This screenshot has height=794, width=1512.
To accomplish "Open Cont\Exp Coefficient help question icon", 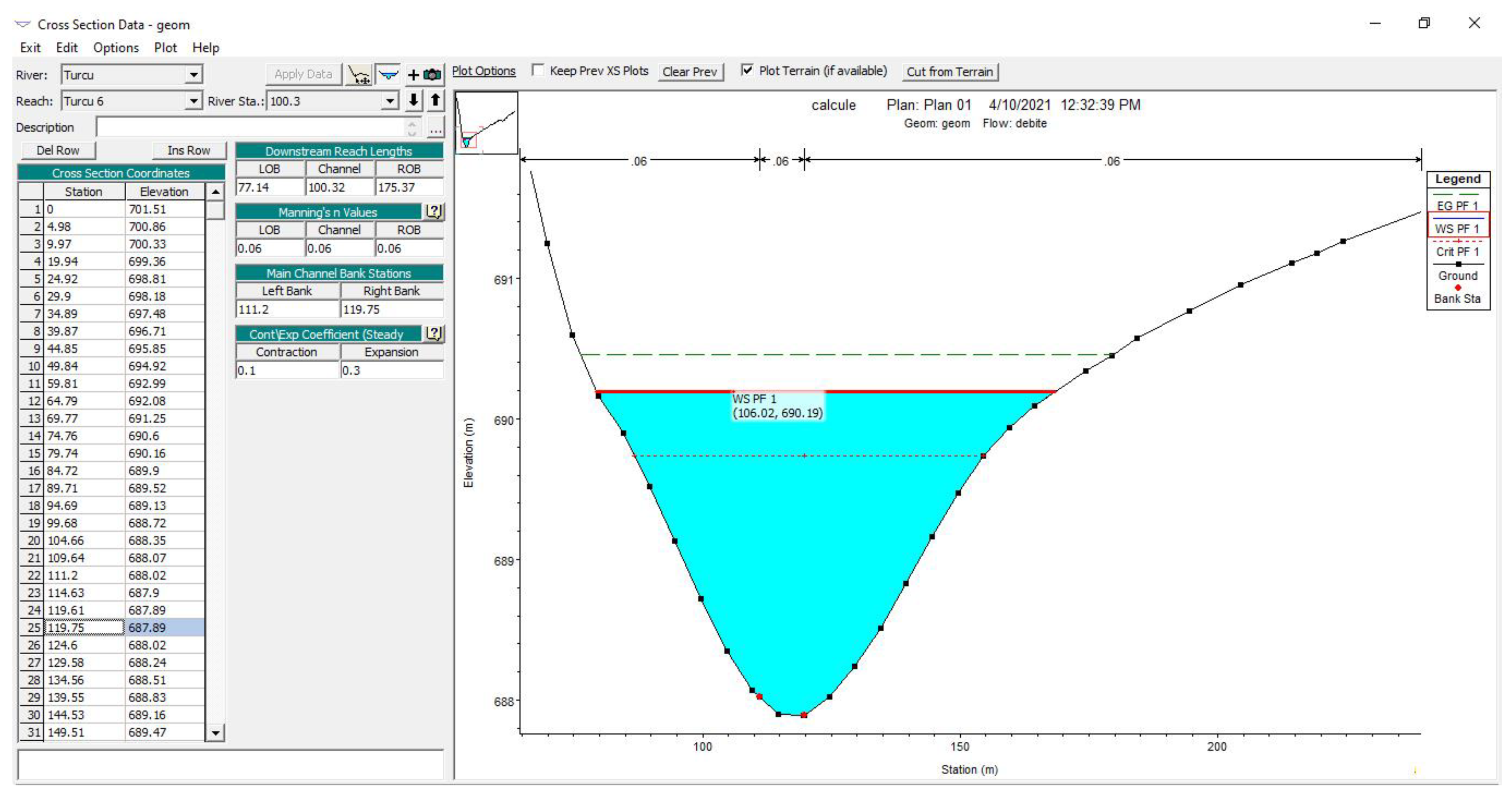I will click(x=434, y=333).
